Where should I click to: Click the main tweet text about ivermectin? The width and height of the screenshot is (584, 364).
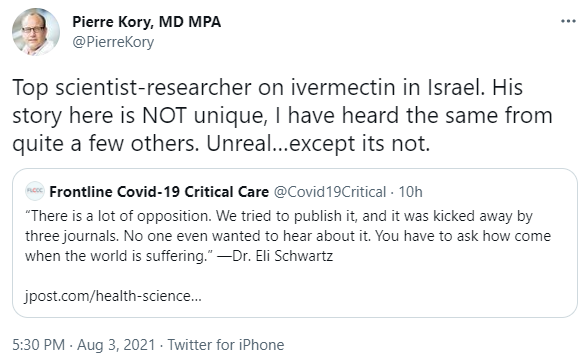click(x=282, y=115)
